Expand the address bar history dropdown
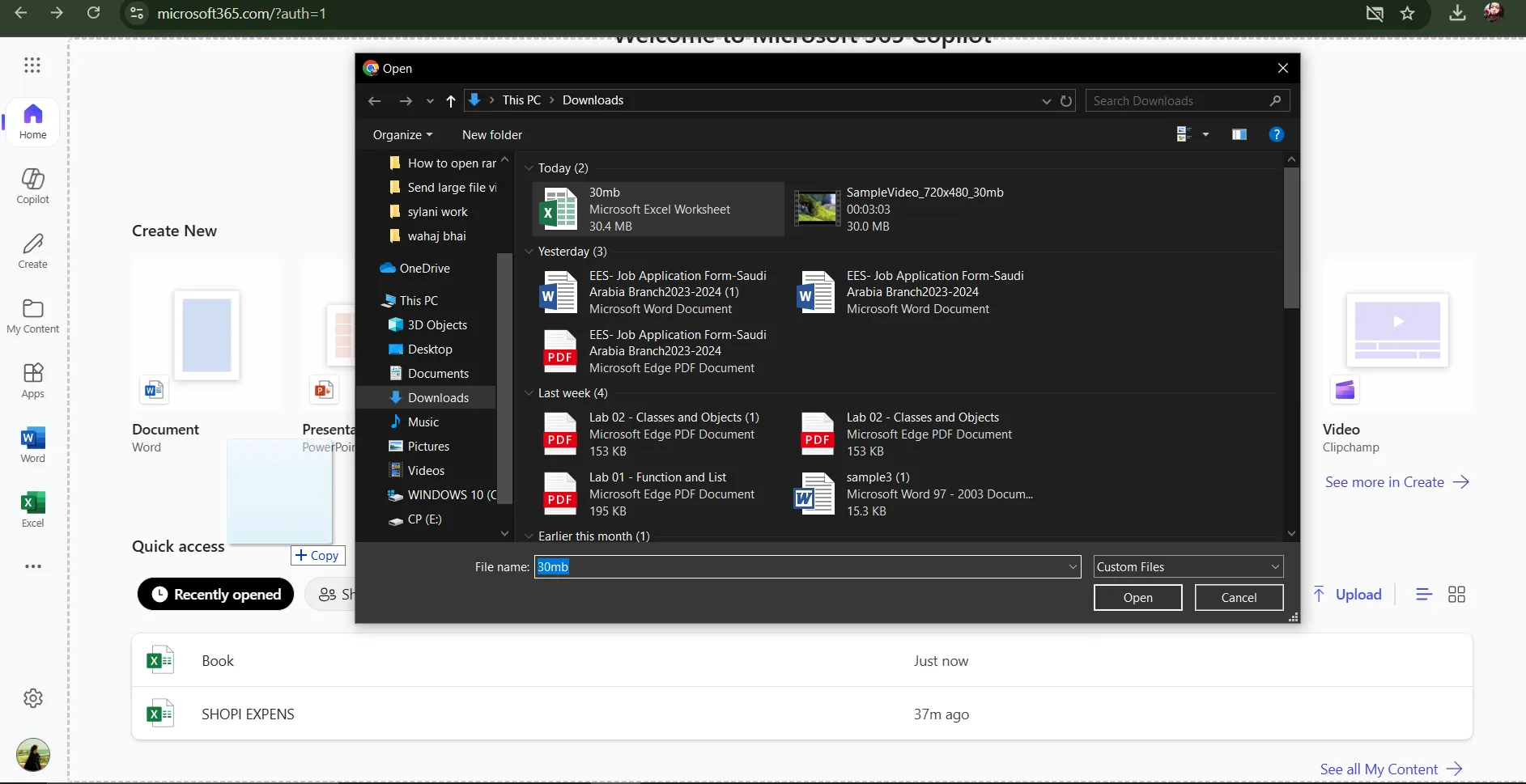Viewport: 1526px width, 784px height. pos(1046,101)
